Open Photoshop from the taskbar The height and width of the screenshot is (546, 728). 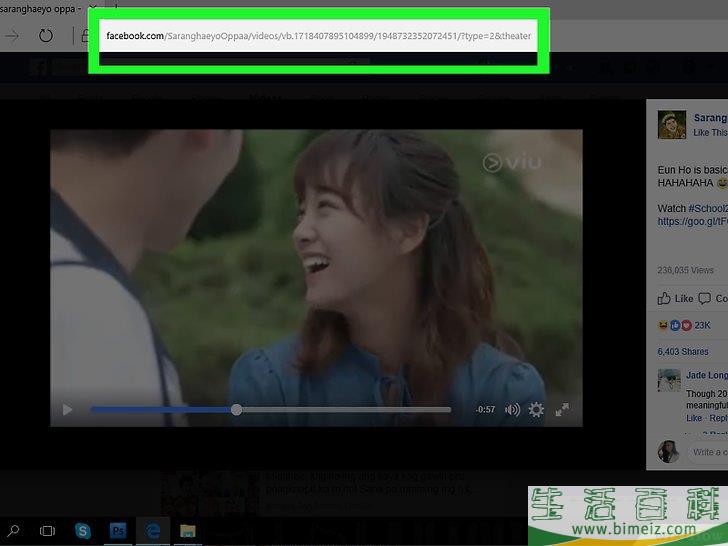coord(117,530)
